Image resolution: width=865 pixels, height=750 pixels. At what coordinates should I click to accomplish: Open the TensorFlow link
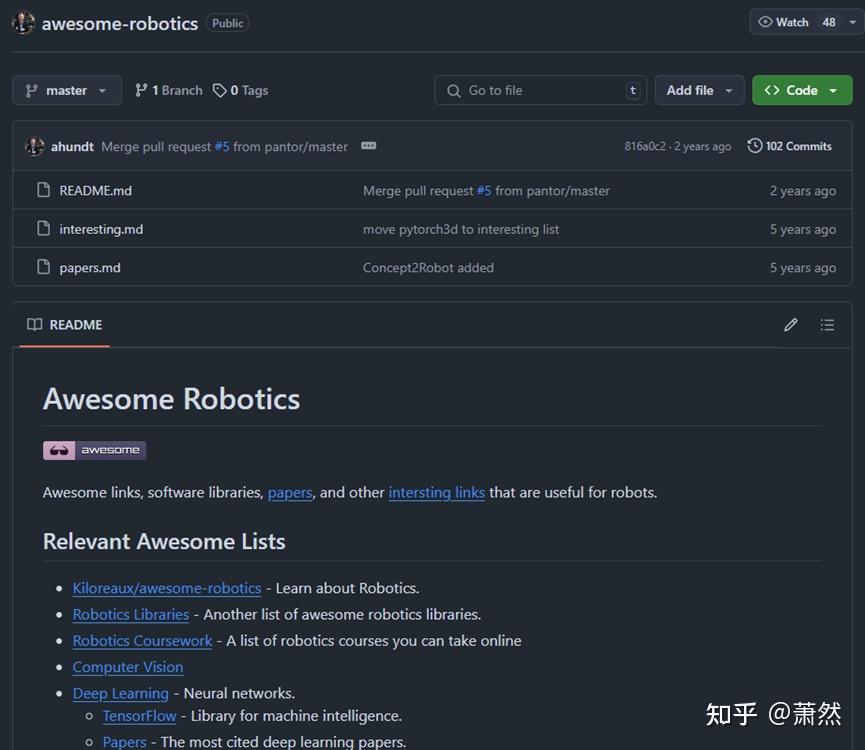coord(139,716)
